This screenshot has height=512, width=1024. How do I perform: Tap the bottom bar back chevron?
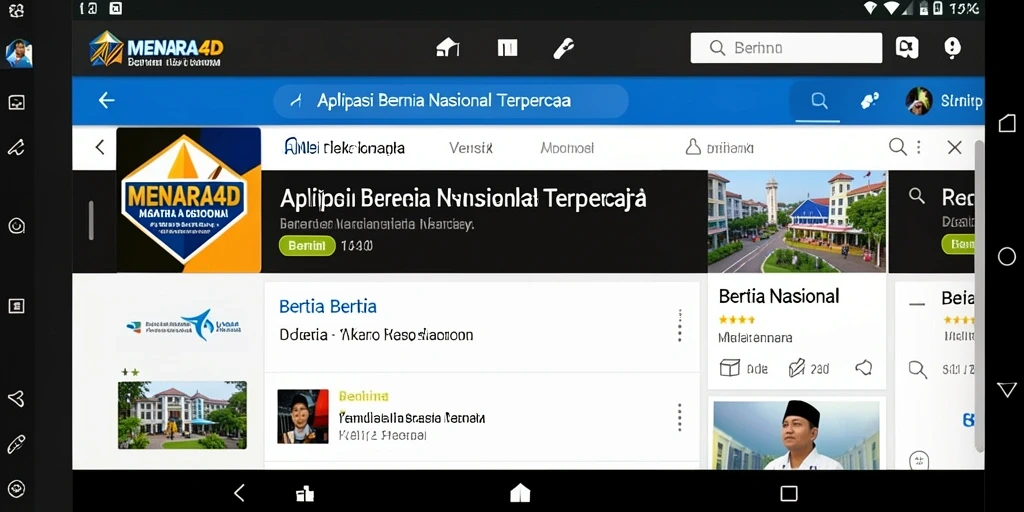239,492
